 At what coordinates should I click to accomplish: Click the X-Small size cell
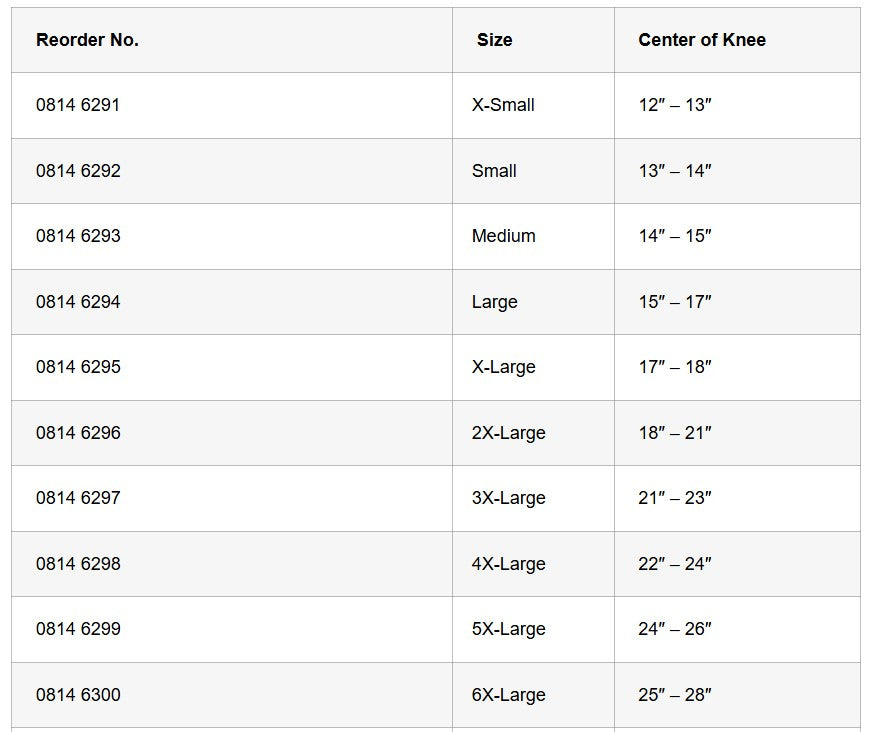[x=503, y=105]
